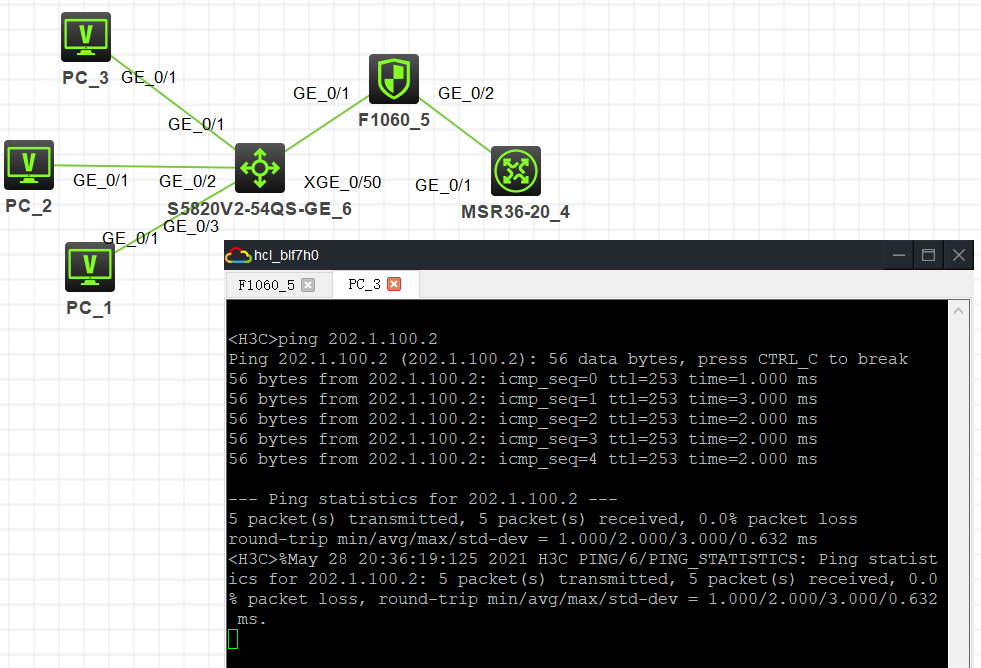Click the hcl_blf7h0 cloud logo icon
Screen dimensions: 981x668
pos(238,255)
